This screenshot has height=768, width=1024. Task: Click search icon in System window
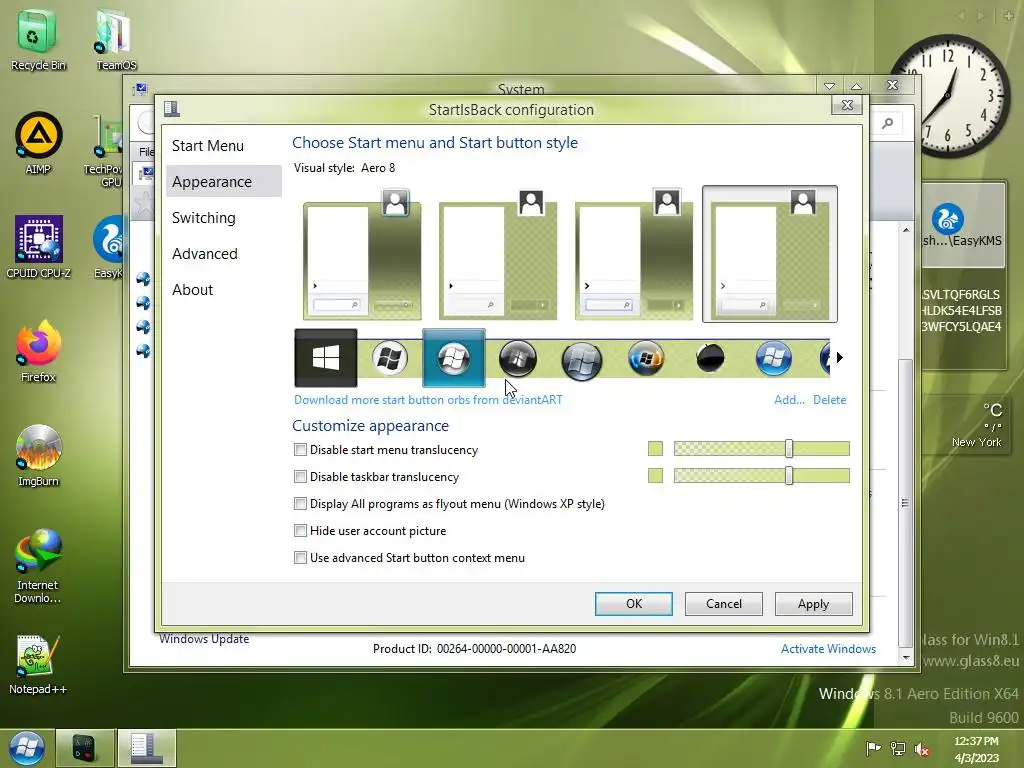point(888,123)
